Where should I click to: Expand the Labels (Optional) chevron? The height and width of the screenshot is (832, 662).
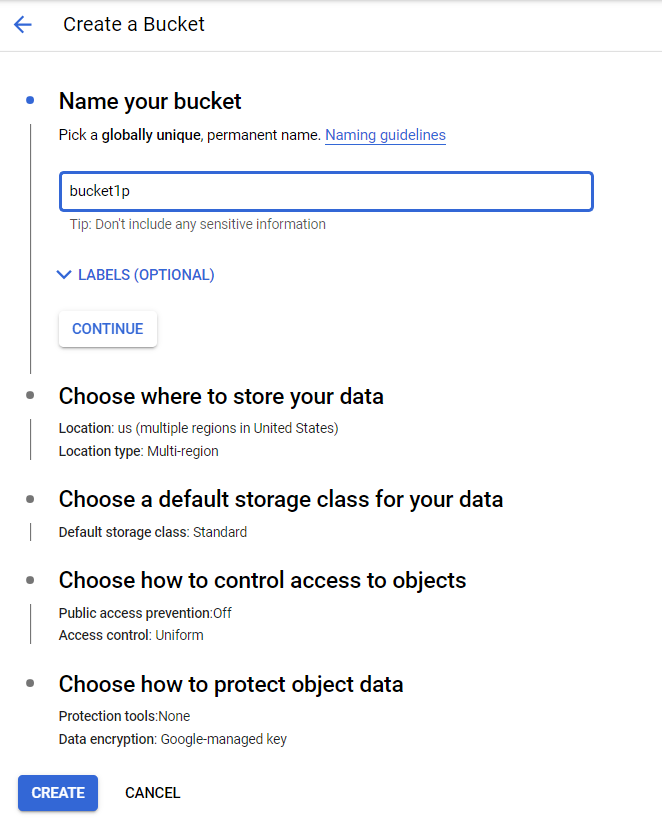coord(65,275)
